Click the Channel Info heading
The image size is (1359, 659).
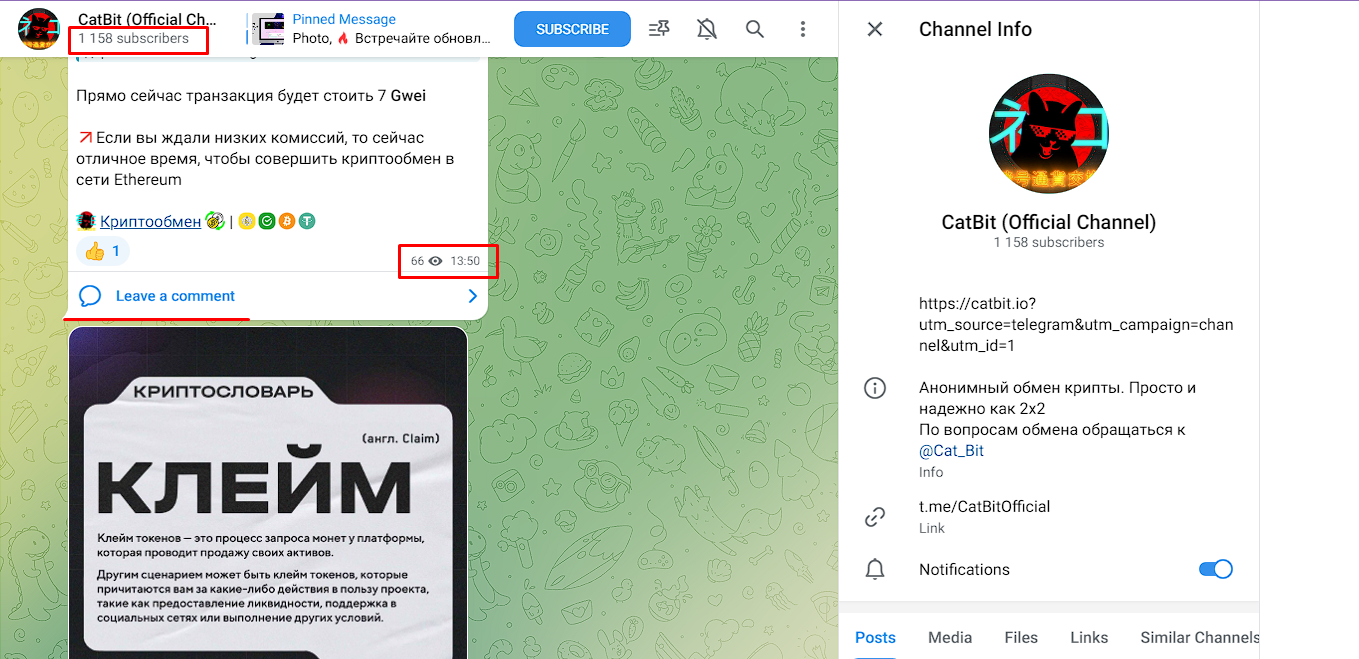point(975,29)
